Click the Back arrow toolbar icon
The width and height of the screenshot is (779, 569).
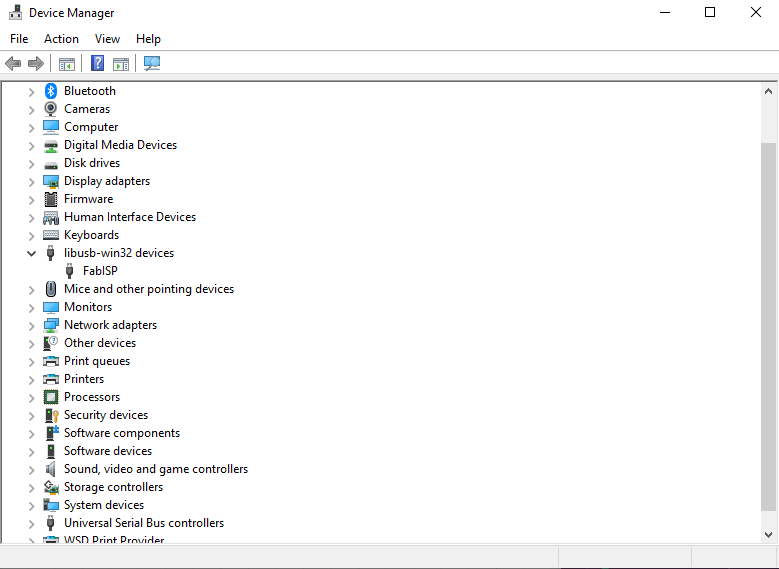[x=13, y=64]
